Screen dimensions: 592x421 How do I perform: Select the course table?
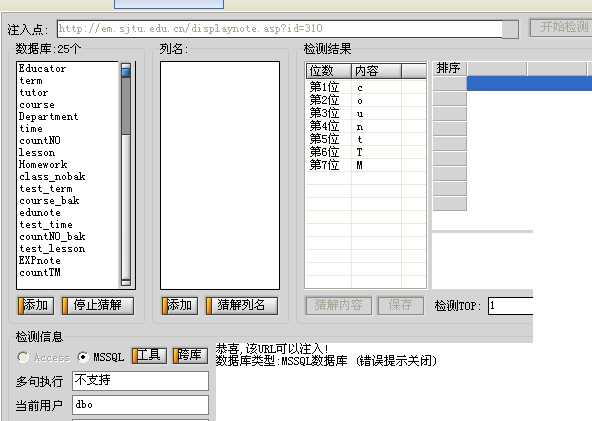[x=37, y=105]
